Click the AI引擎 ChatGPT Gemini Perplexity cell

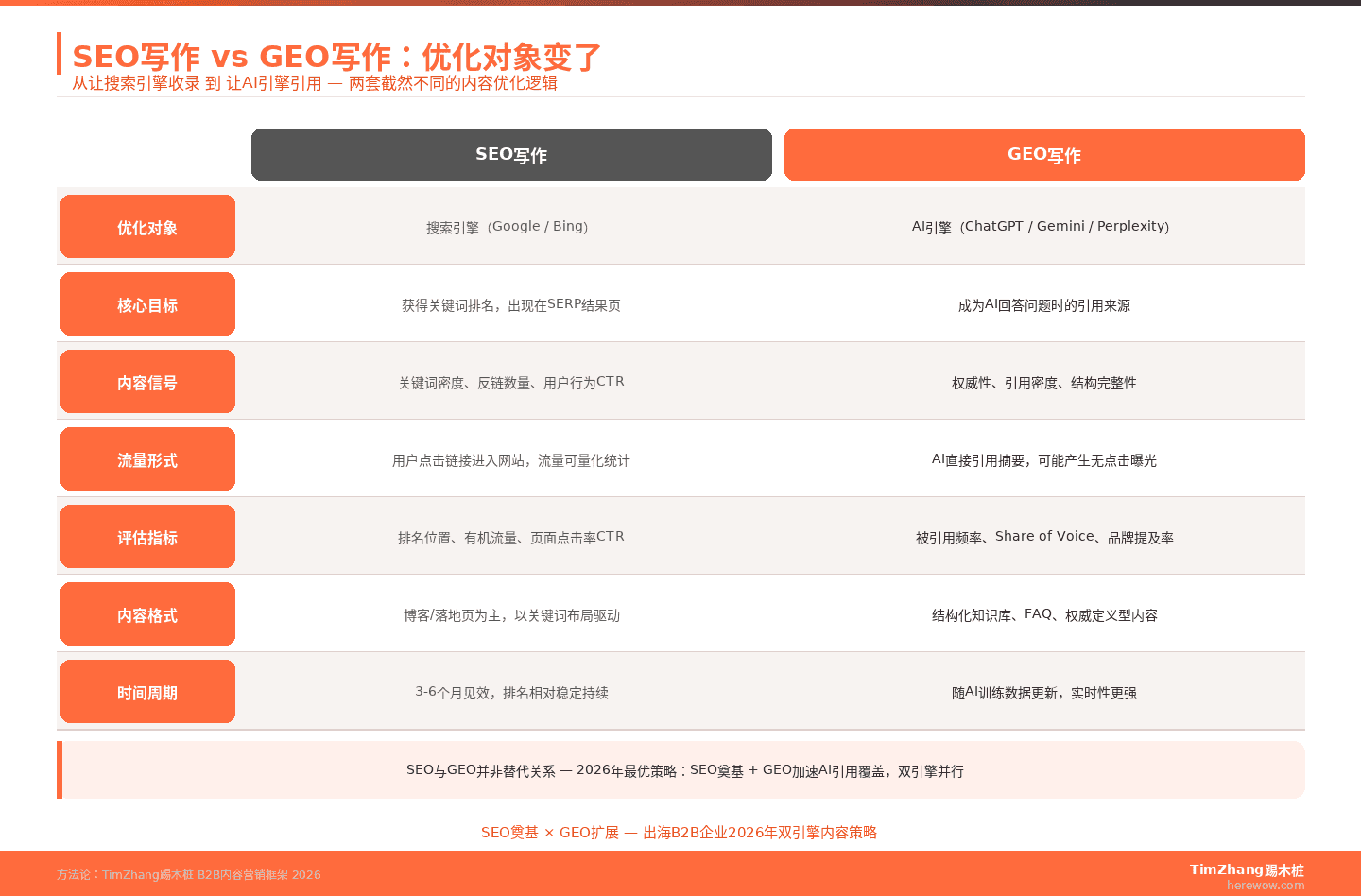1040,226
